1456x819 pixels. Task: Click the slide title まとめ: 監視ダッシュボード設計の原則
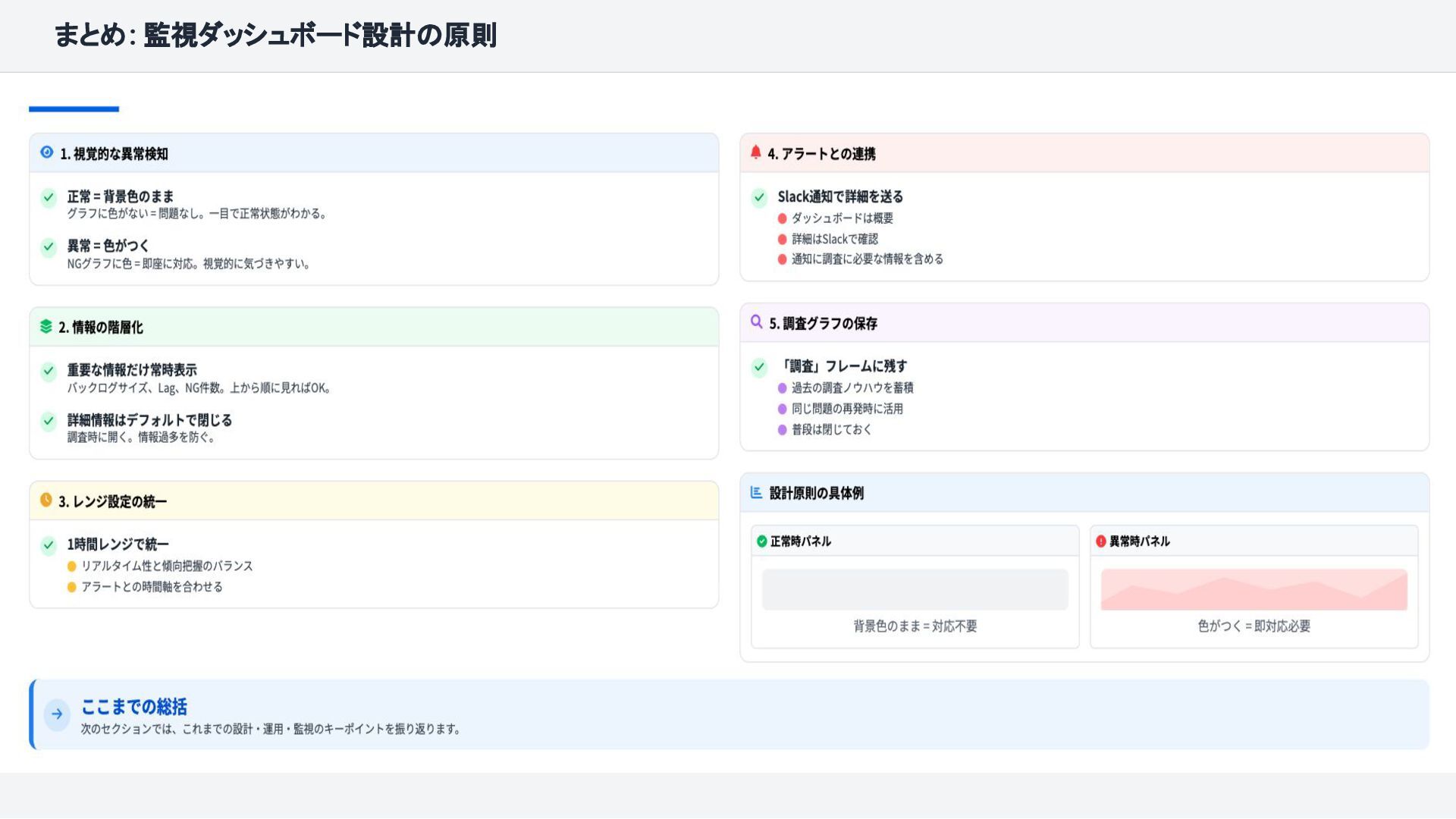[275, 36]
